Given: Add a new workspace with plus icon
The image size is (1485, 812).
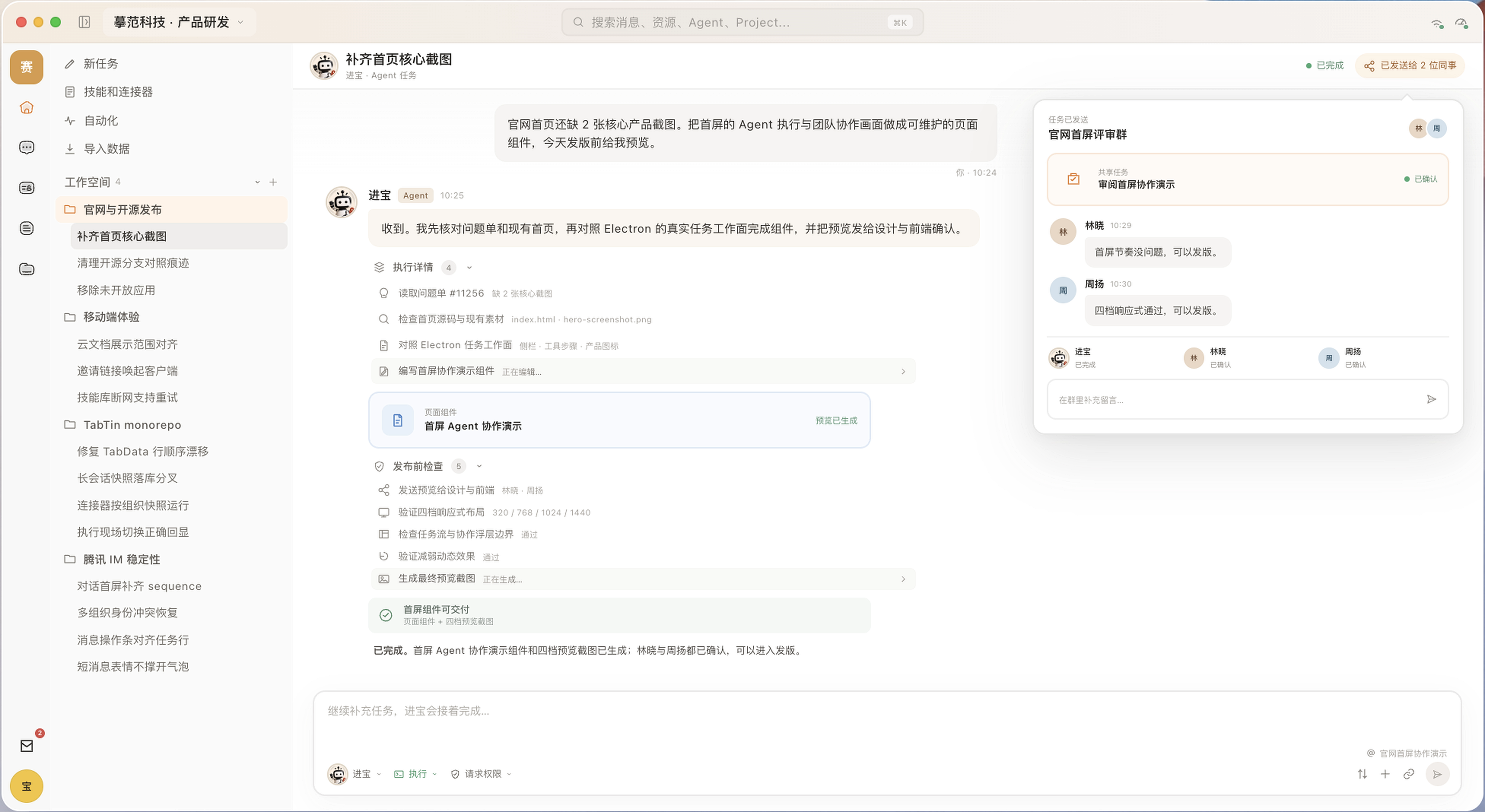Looking at the screenshot, I should point(273,182).
